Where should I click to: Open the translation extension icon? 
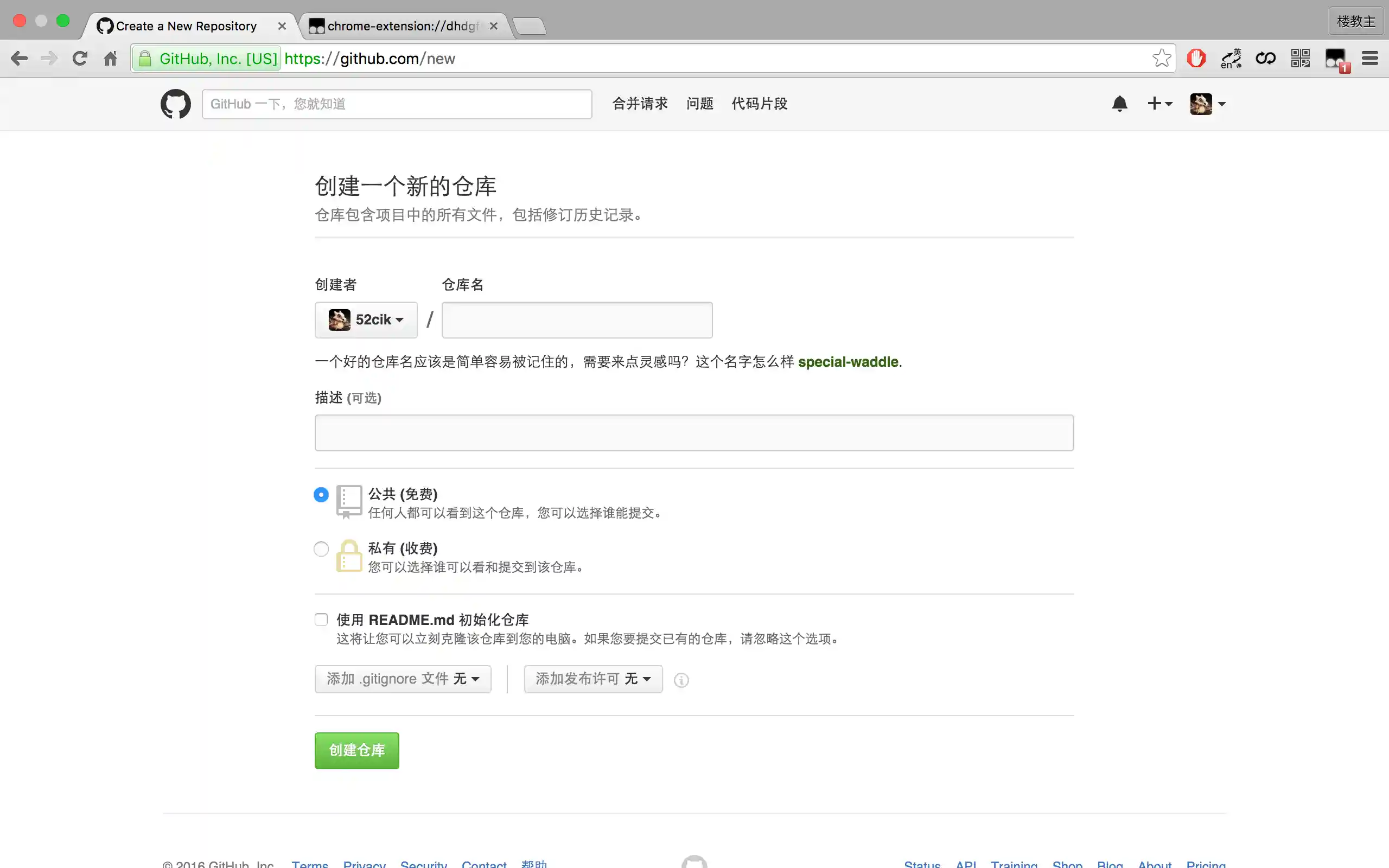(x=1231, y=58)
